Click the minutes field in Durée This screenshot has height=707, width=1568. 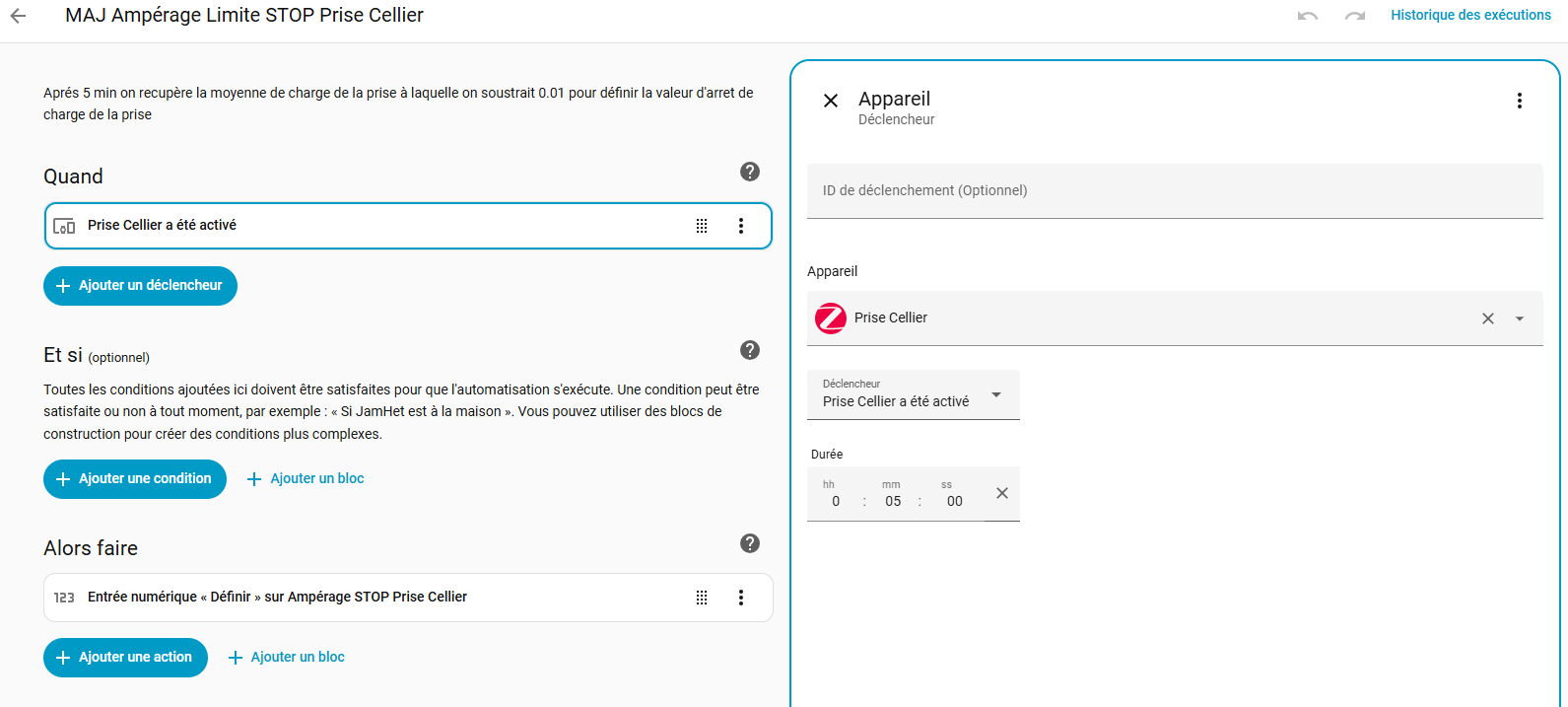(893, 501)
